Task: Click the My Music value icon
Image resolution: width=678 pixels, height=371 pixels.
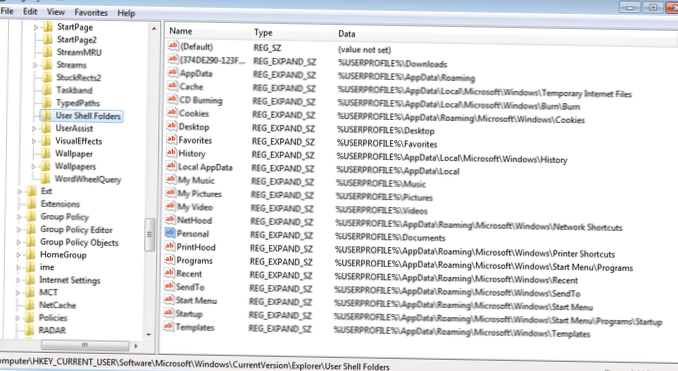Action: pyautogui.click(x=171, y=180)
